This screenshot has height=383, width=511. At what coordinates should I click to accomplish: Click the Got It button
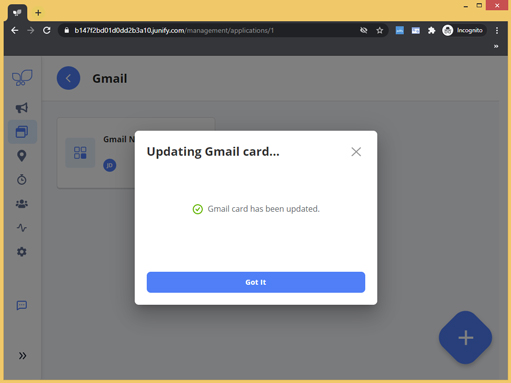(256, 282)
